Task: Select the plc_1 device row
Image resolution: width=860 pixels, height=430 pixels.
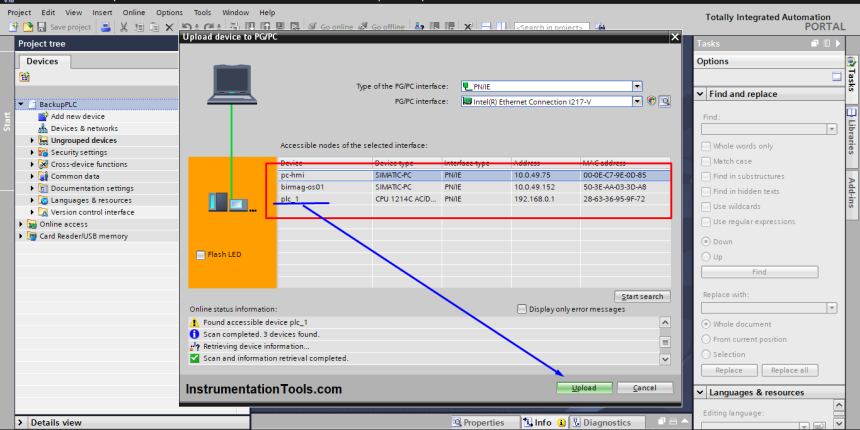Action: [475, 199]
